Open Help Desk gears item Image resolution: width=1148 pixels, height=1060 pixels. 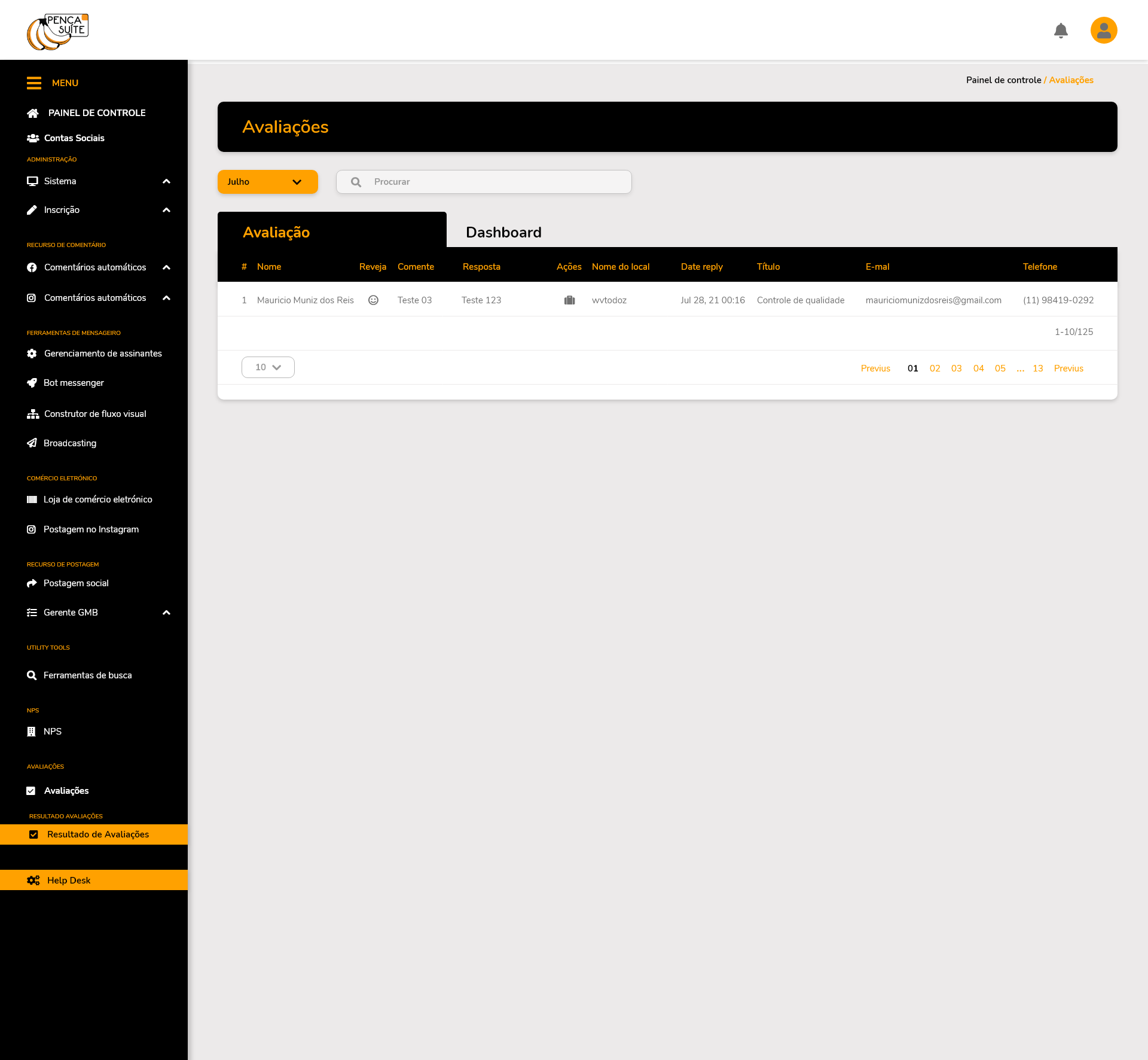tap(69, 881)
